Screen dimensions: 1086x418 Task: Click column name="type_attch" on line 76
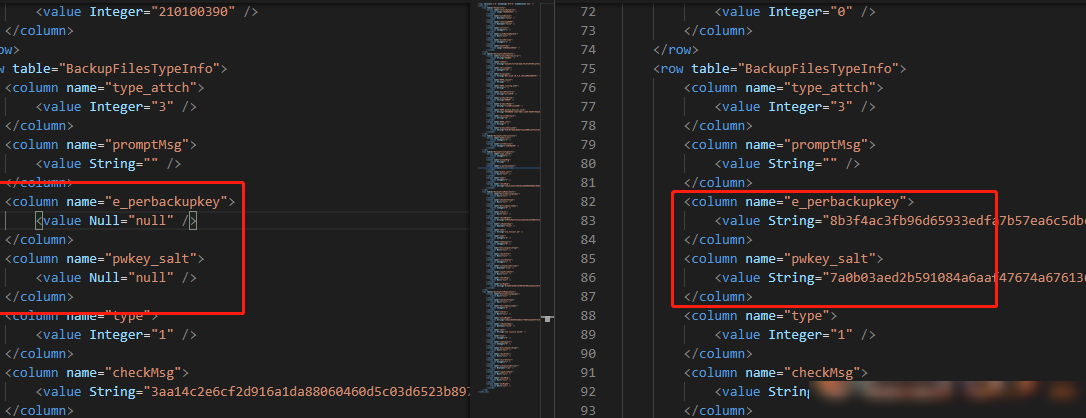784,88
